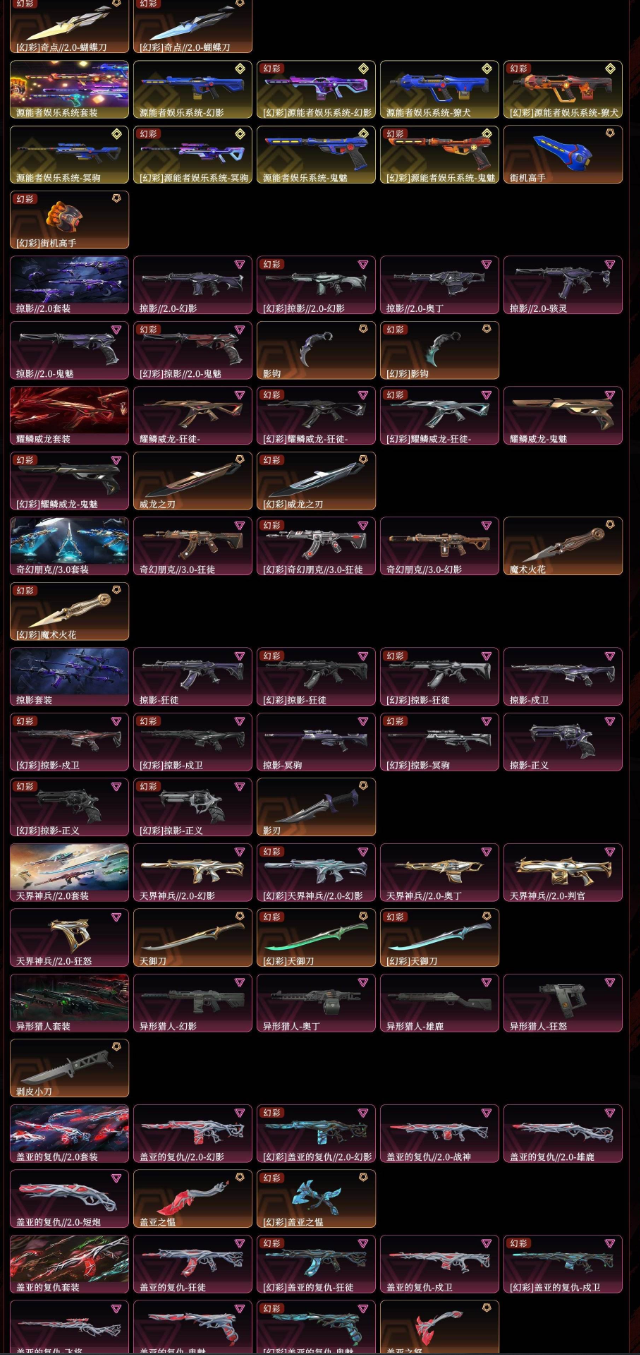Viewport: 640px width, 1355px height.
Task: Select the 异形猎人-狂怒 pistol card
Action: [x=563, y=1003]
